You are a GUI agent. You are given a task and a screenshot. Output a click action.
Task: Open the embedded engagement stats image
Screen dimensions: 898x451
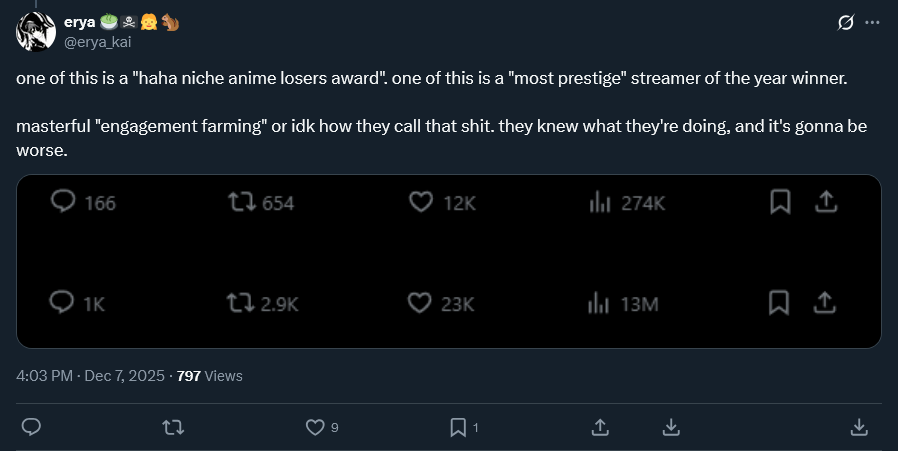449,262
